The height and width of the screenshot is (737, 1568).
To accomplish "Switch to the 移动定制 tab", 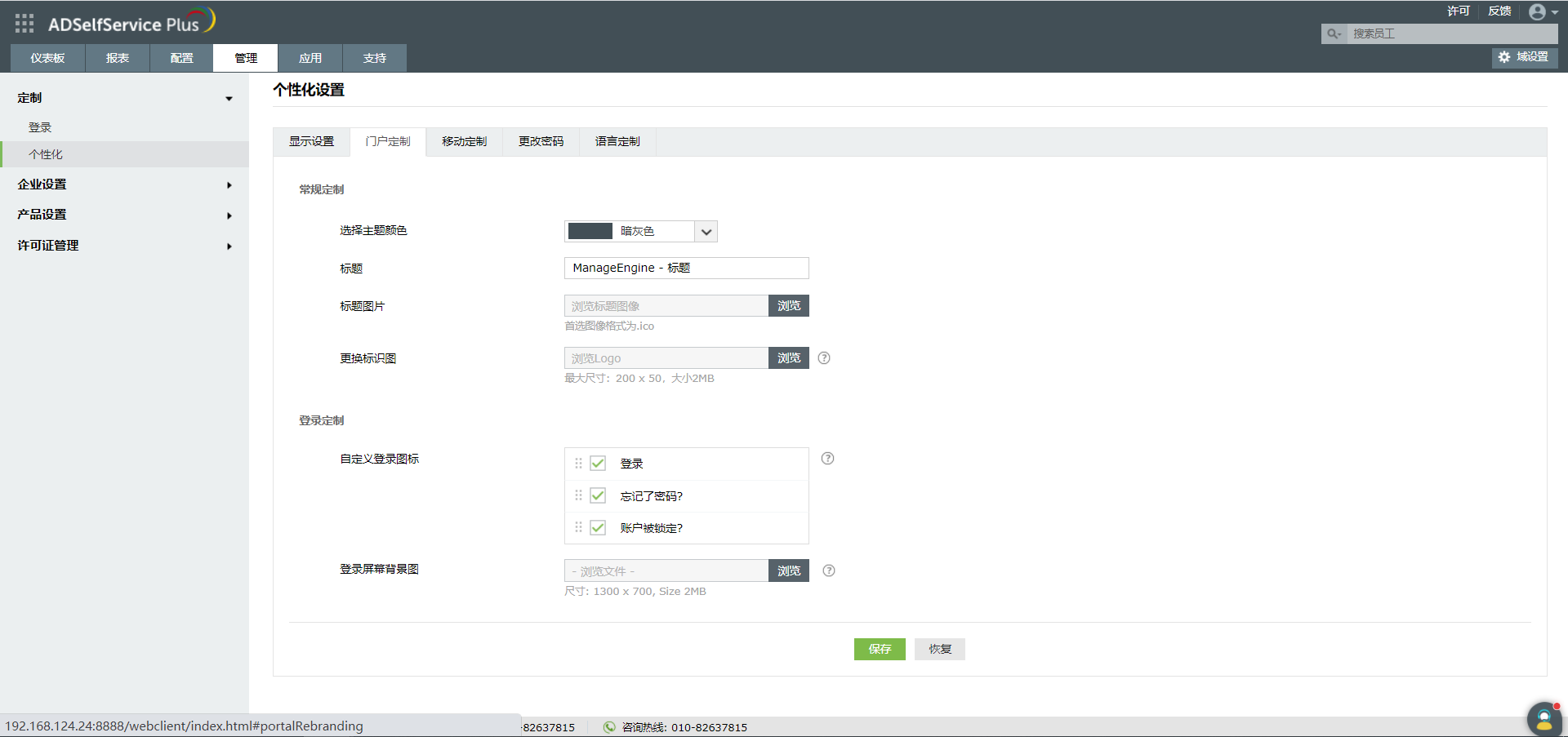I will click(x=465, y=142).
